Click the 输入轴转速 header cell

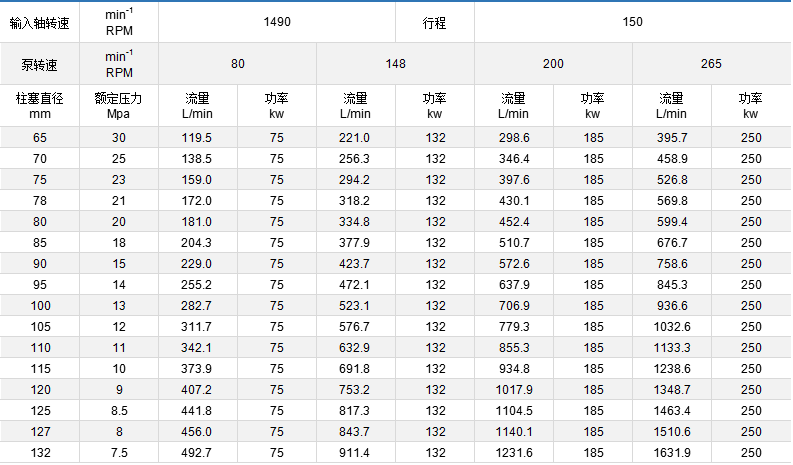[40, 21]
